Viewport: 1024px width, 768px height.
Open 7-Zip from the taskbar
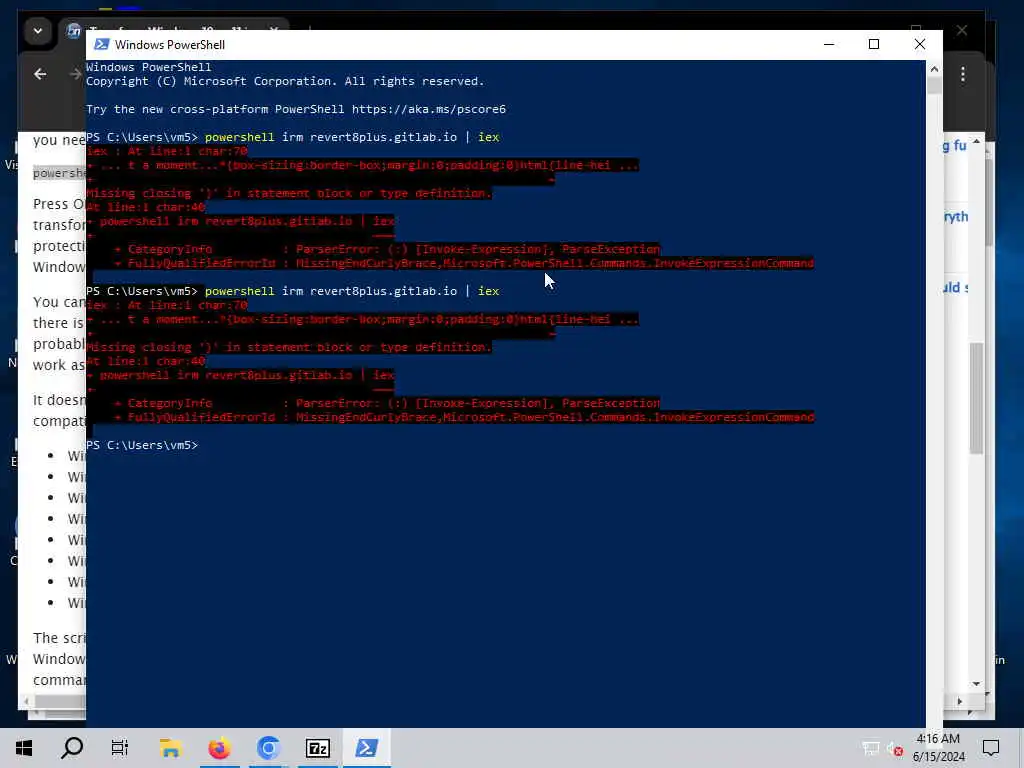pos(317,748)
